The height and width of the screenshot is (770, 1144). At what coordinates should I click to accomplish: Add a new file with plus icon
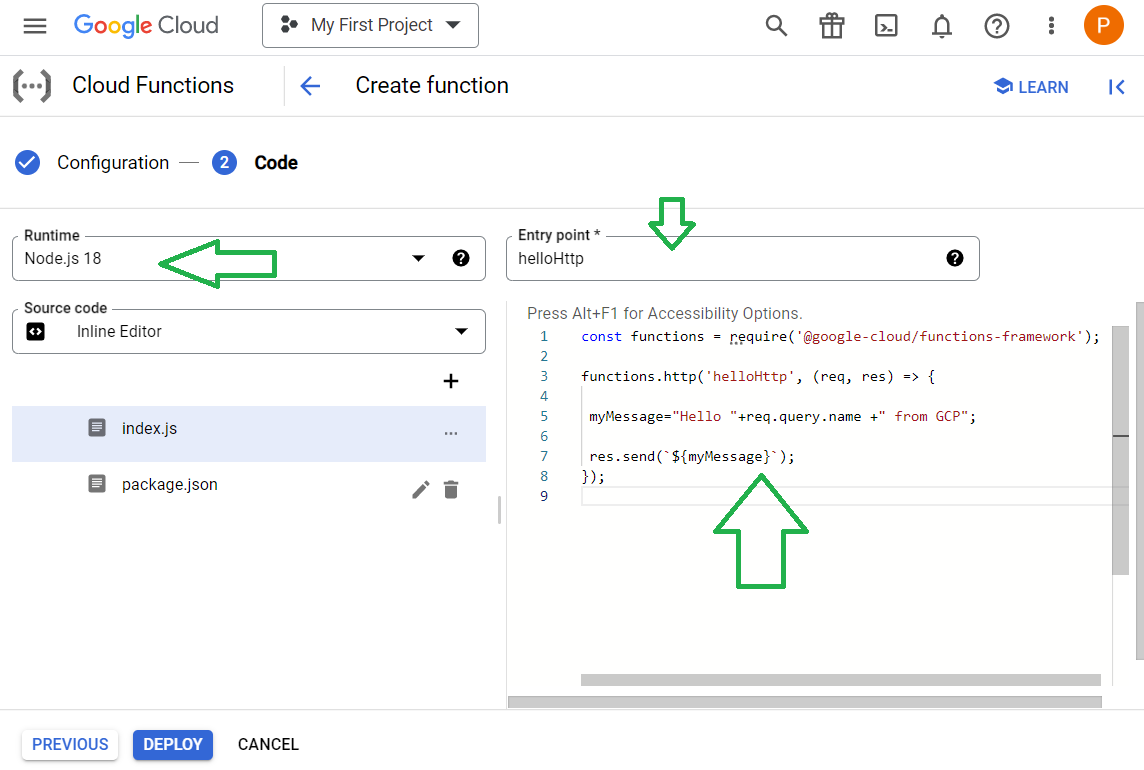click(x=451, y=381)
